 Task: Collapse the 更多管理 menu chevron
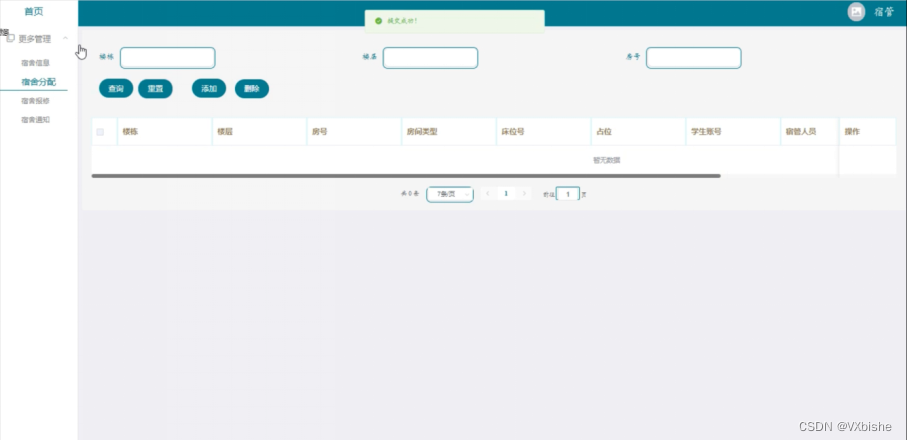pos(65,38)
